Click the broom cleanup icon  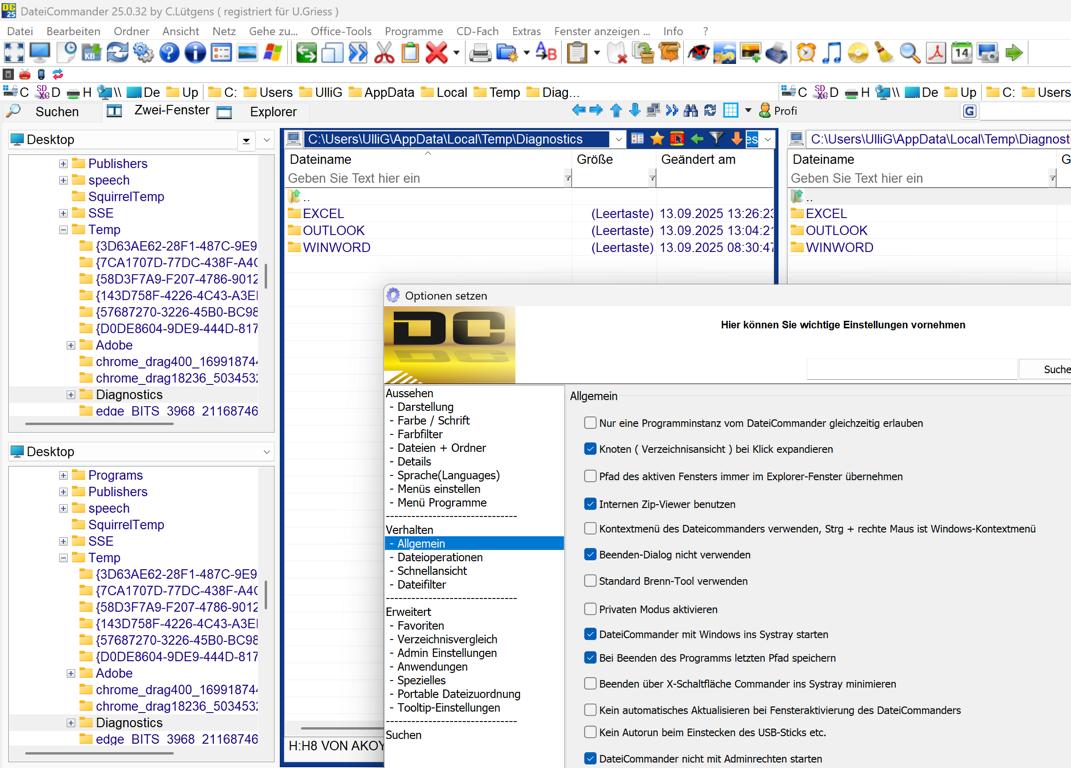tap(884, 53)
